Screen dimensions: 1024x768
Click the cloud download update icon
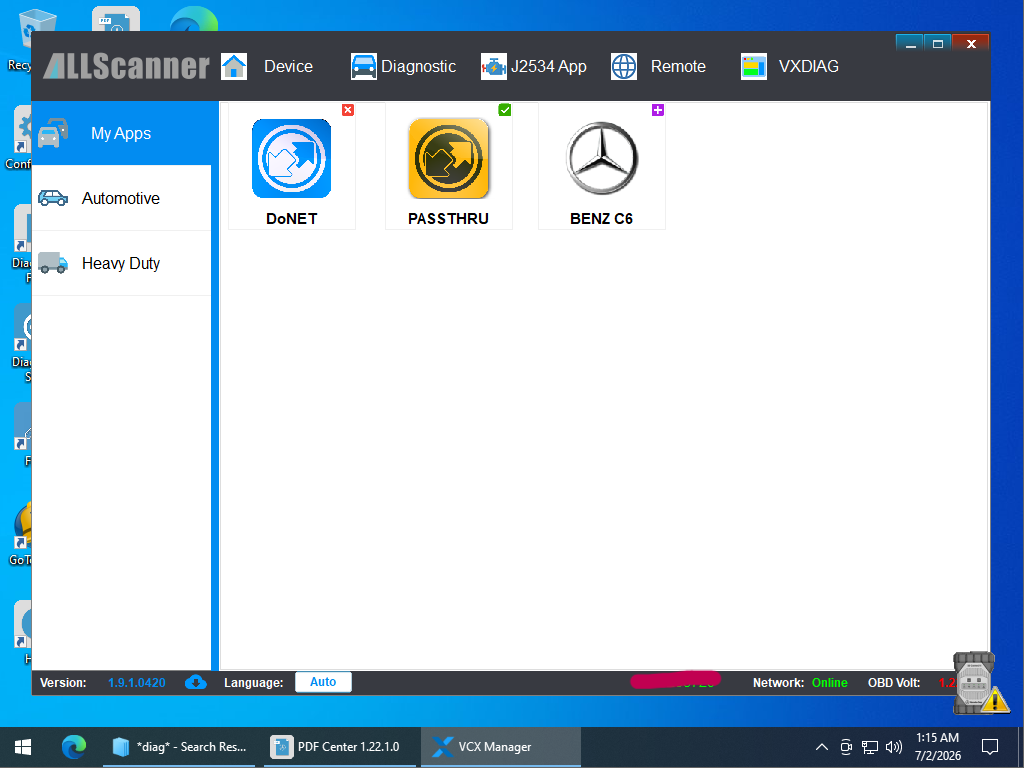click(x=196, y=682)
